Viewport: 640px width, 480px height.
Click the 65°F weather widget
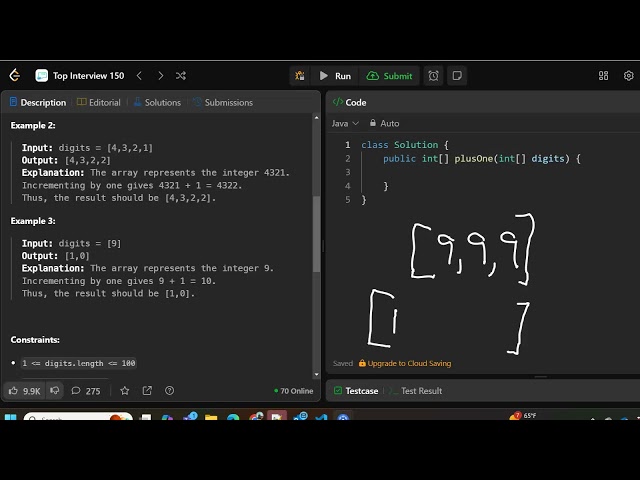point(523,416)
